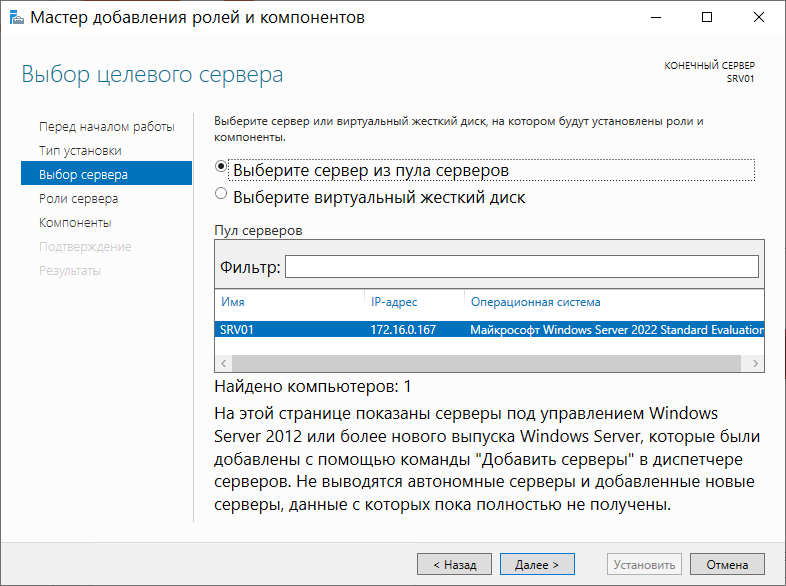
Task: Choose the virtual hard disk radio option
Action: click(221, 193)
